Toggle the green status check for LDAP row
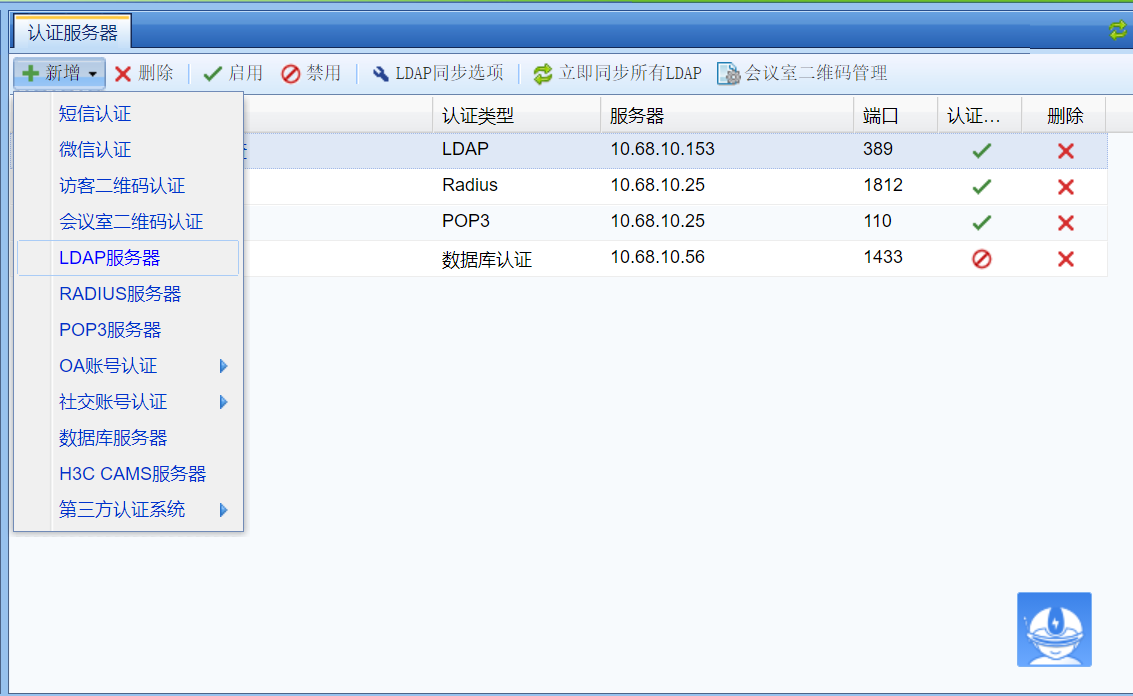 (x=982, y=151)
